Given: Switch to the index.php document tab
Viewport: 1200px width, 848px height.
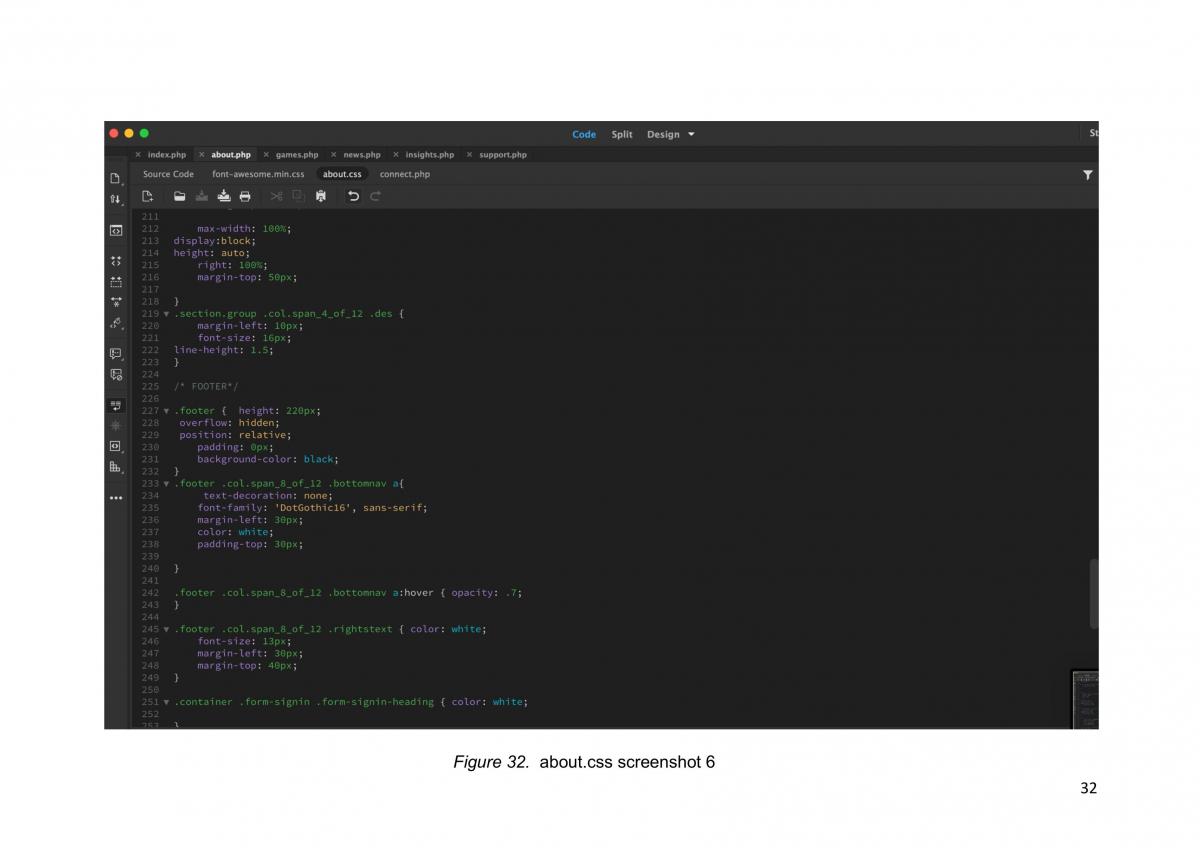Looking at the screenshot, I should (167, 155).
